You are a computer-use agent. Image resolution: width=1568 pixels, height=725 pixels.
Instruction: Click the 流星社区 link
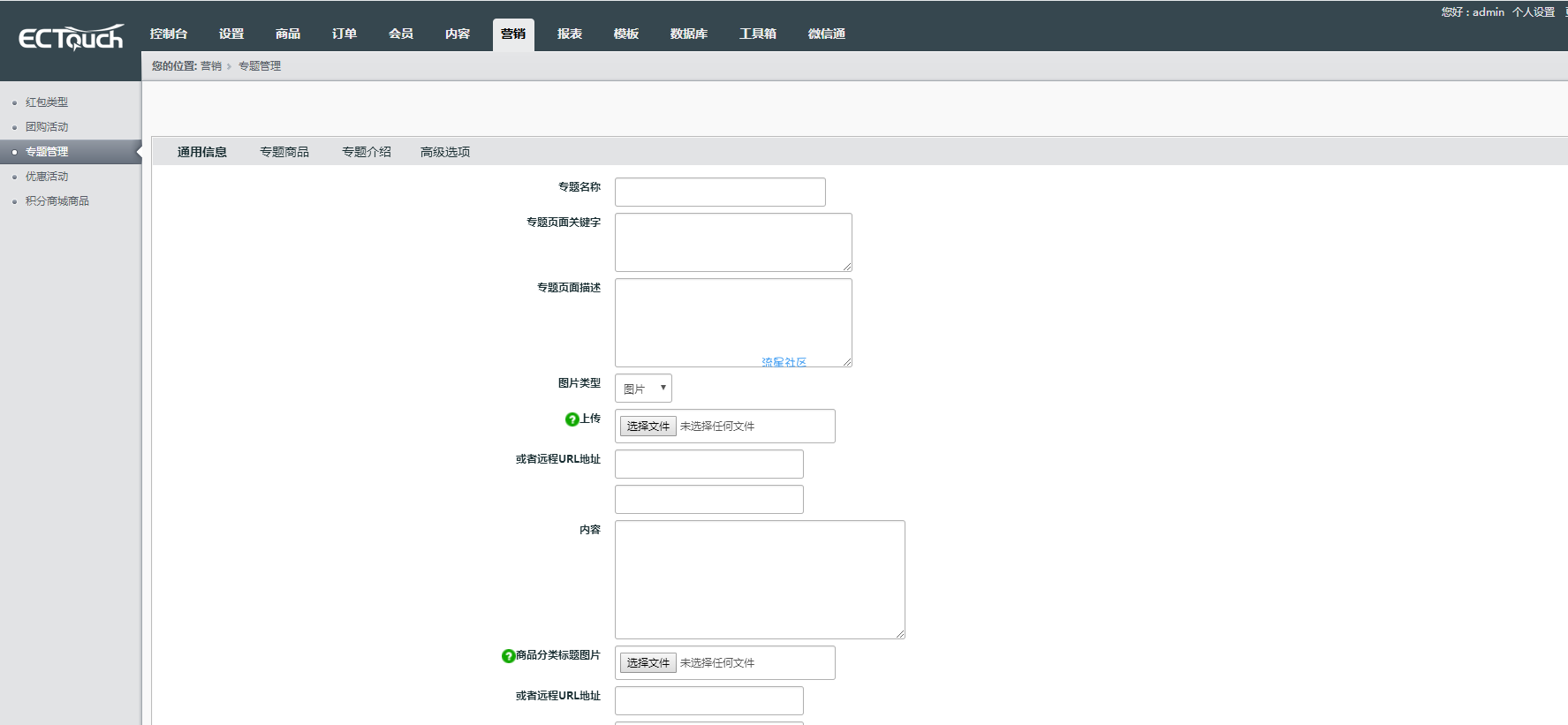pos(784,362)
